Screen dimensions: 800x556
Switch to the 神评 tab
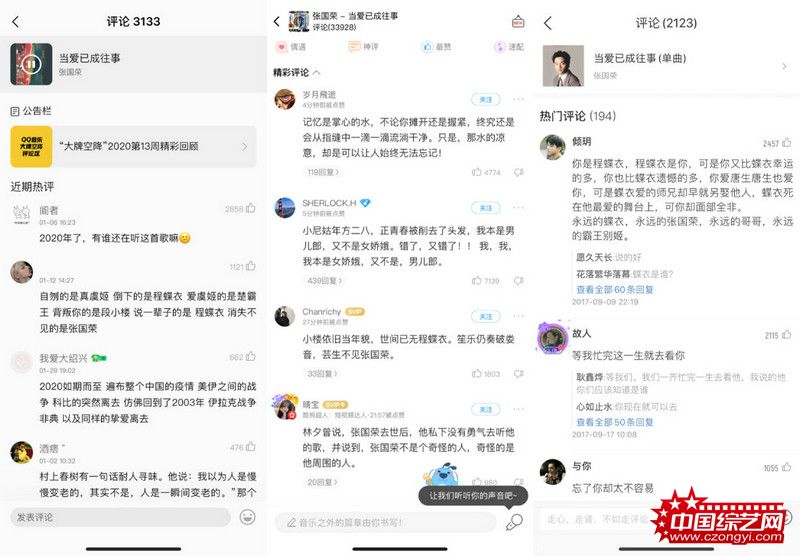point(363,47)
